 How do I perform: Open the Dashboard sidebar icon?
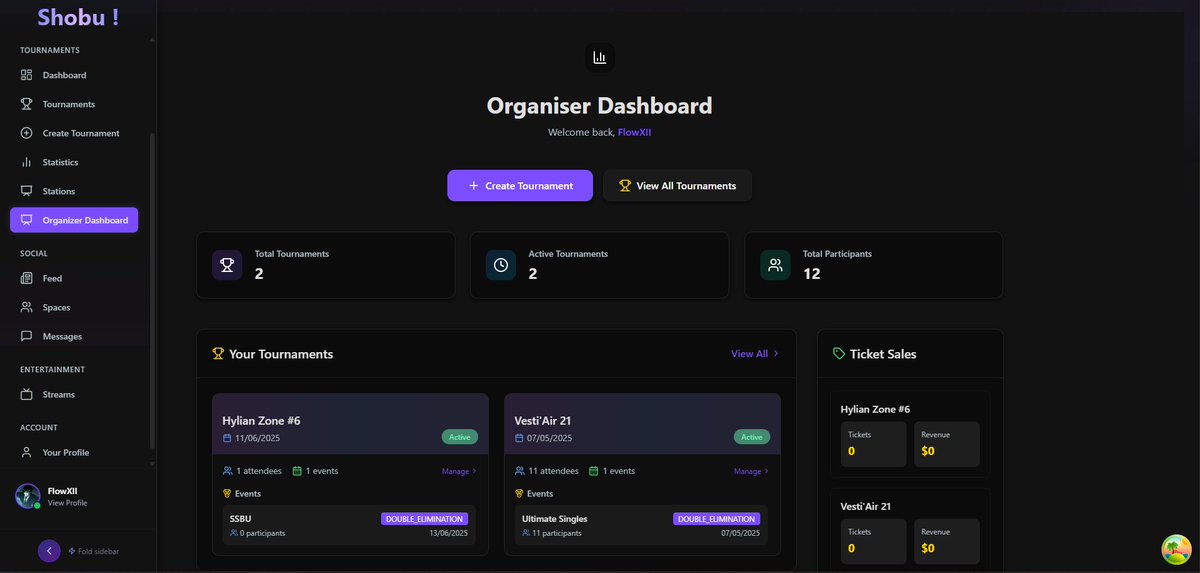27,75
